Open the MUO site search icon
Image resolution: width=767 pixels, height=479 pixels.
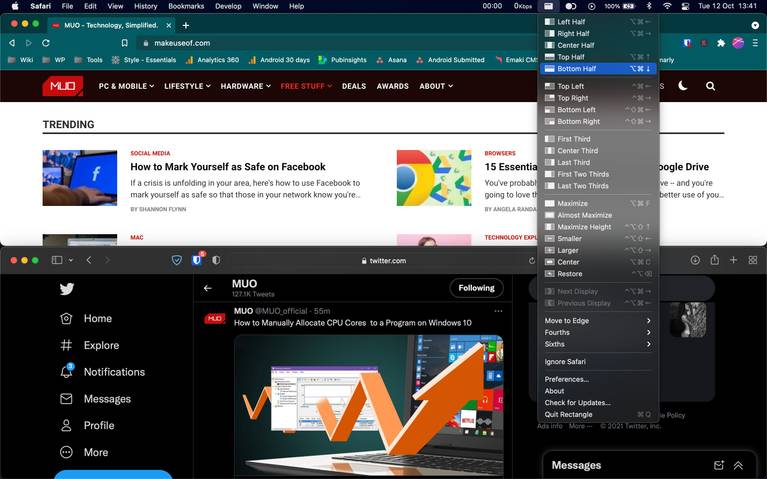711,86
